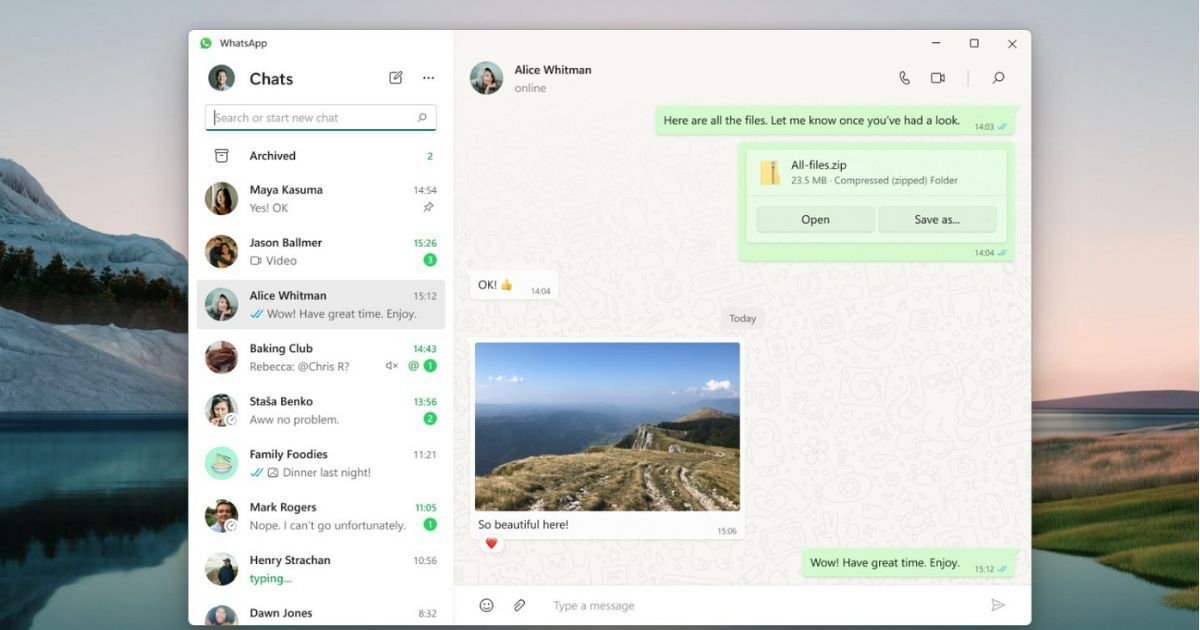Click the Open button for All-files.zip
The image size is (1200, 630).
point(815,219)
